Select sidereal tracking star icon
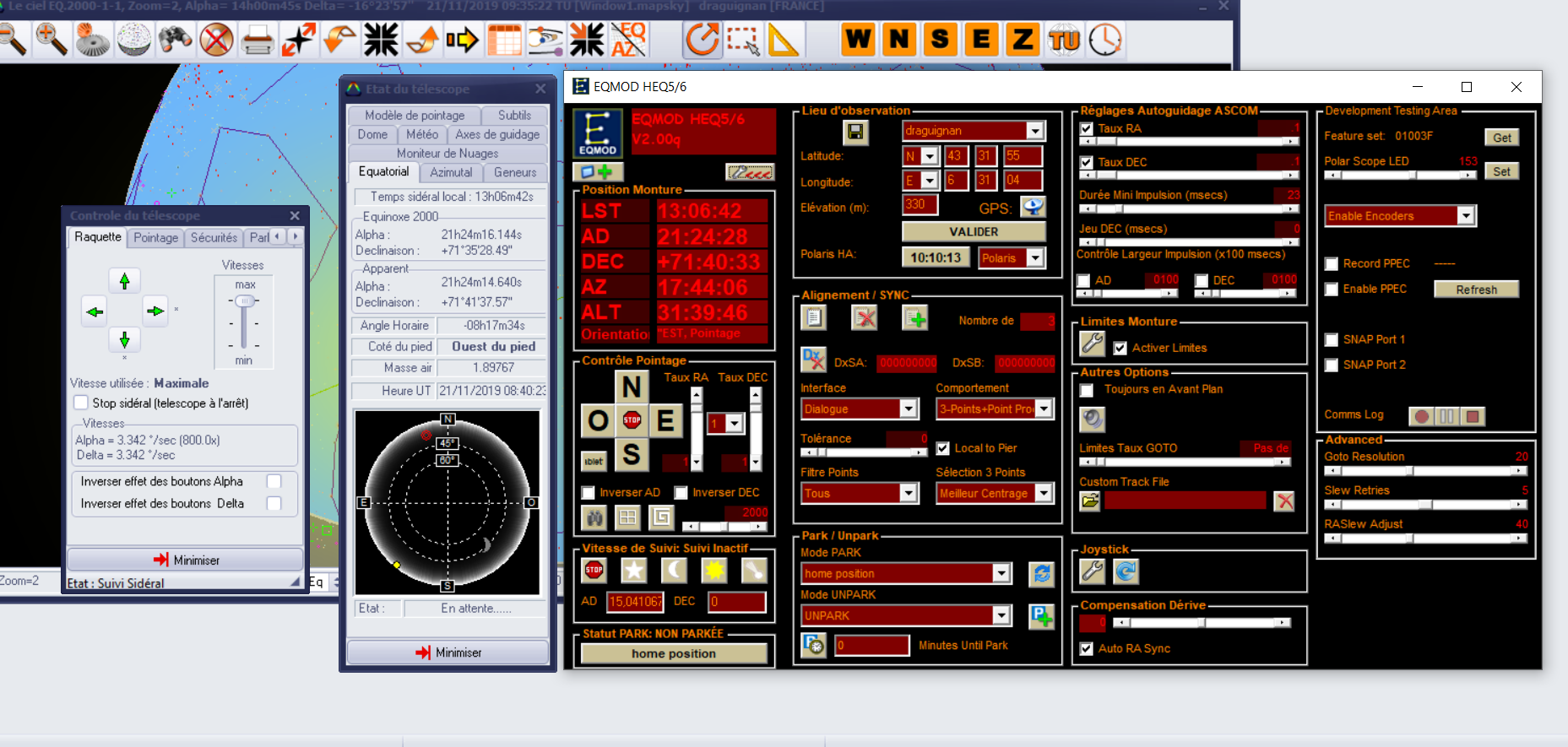Screen dimensions: 1568x747 633,571
